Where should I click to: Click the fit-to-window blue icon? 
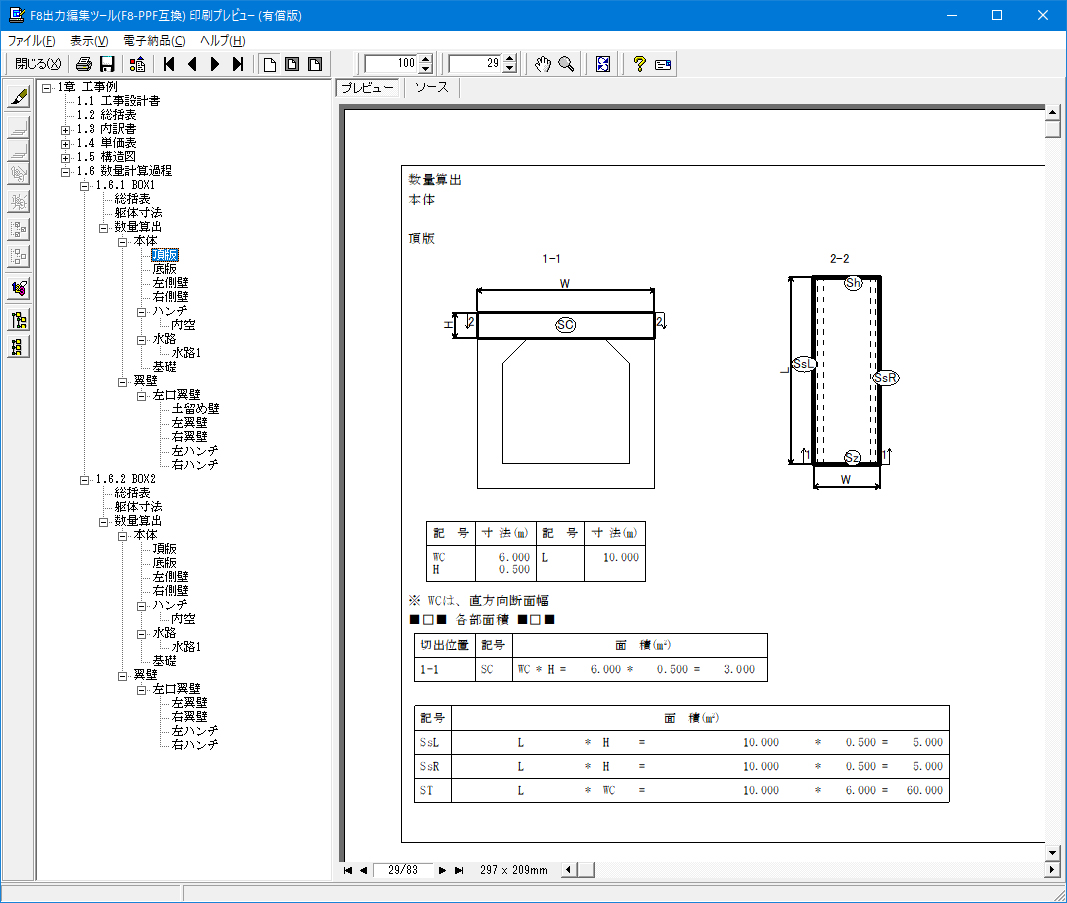click(x=603, y=64)
